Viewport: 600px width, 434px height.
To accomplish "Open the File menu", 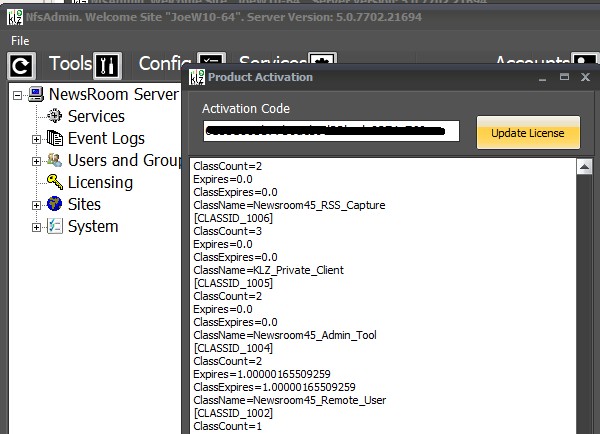I will point(20,41).
